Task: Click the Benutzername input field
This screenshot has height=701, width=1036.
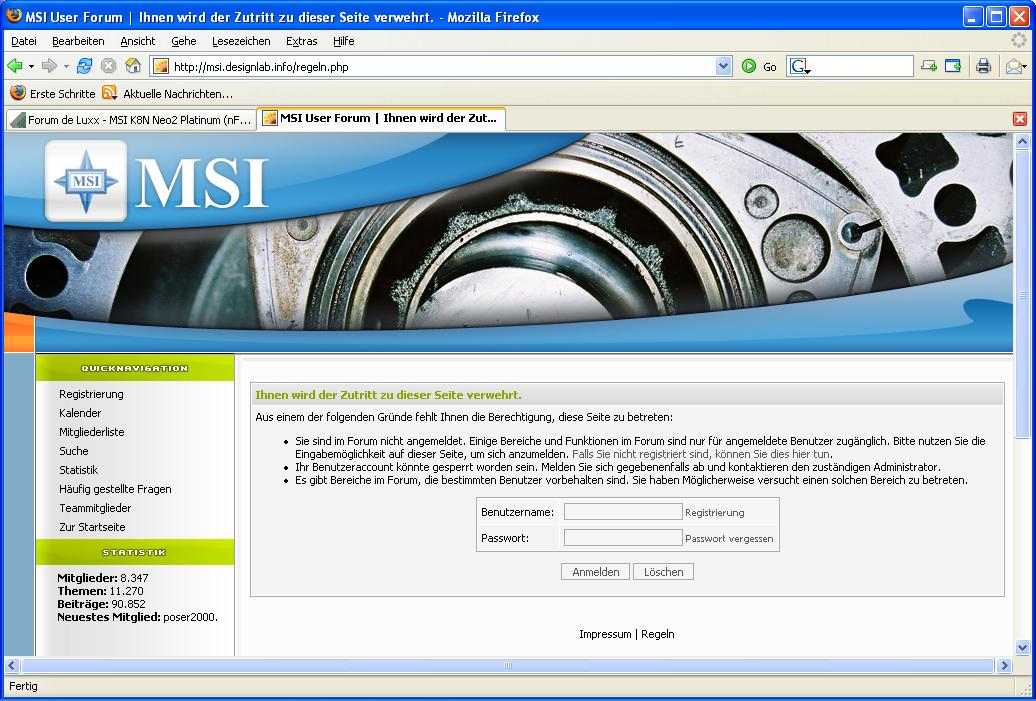Action: point(623,511)
